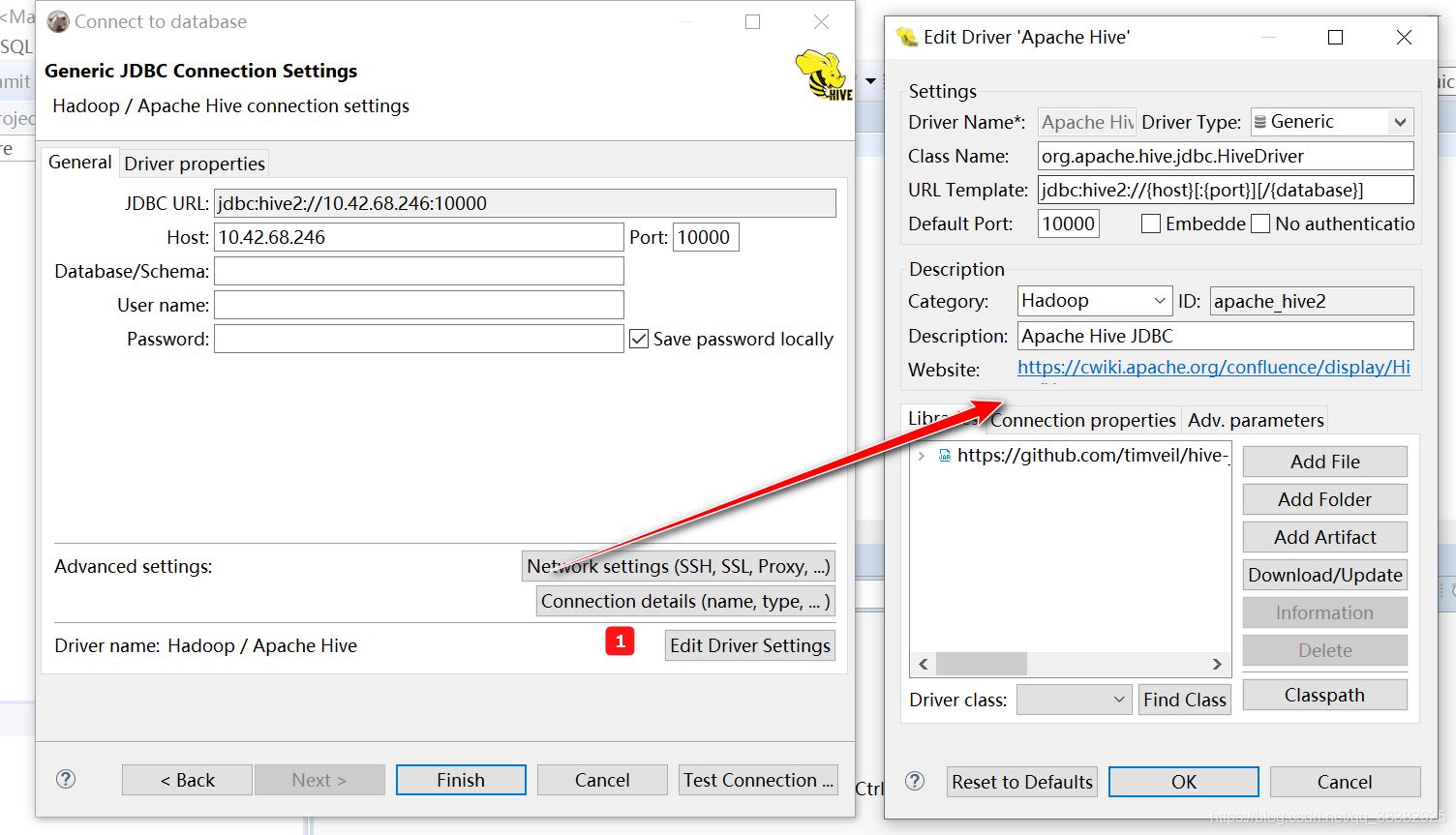Toggle Save password locally checkbox
This screenshot has width=1456, height=835.
point(639,339)
